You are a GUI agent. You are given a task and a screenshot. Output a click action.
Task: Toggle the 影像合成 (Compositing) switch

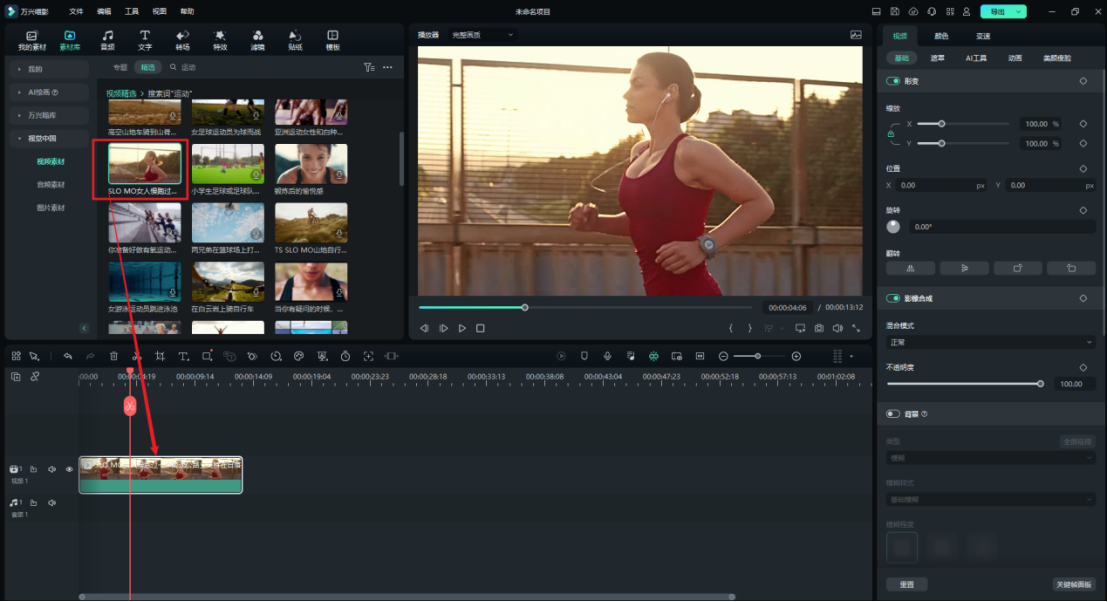(x=893, y=298)
